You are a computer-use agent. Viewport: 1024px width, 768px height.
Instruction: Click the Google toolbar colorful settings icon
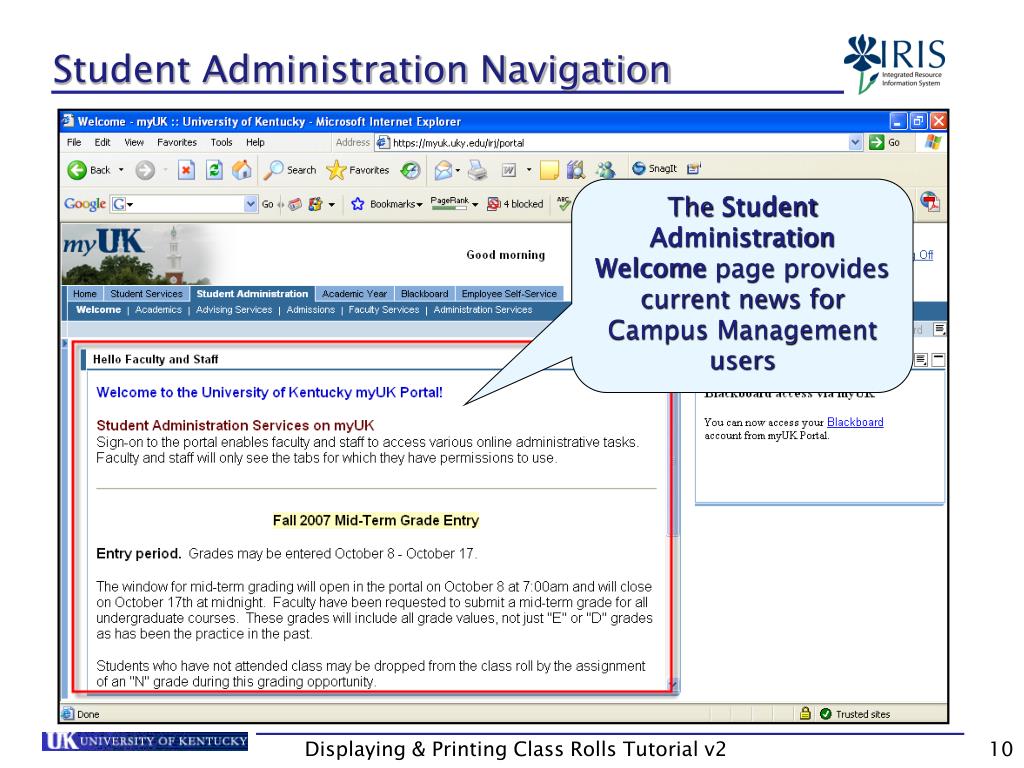click(x=315, y=204)
